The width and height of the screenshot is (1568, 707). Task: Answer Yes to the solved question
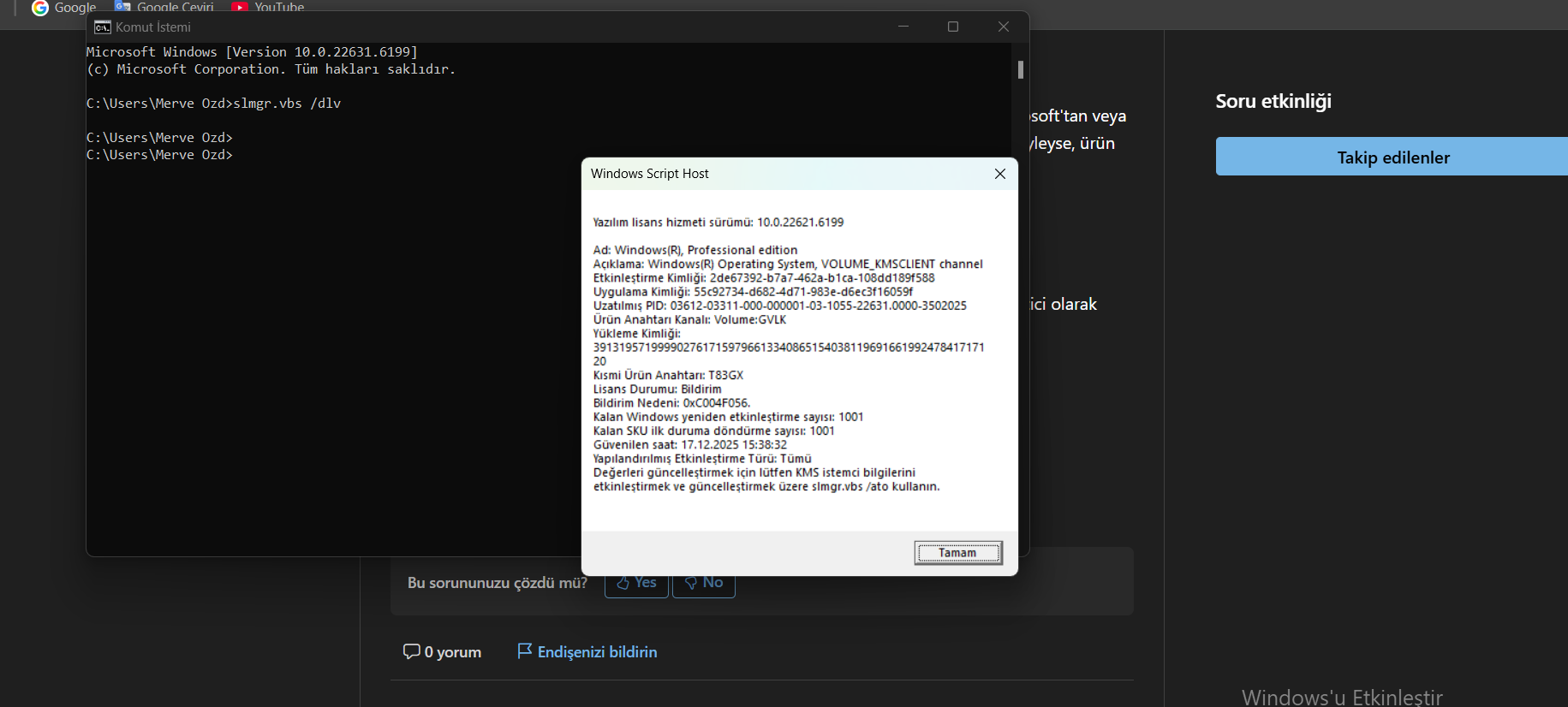(636, 583)
